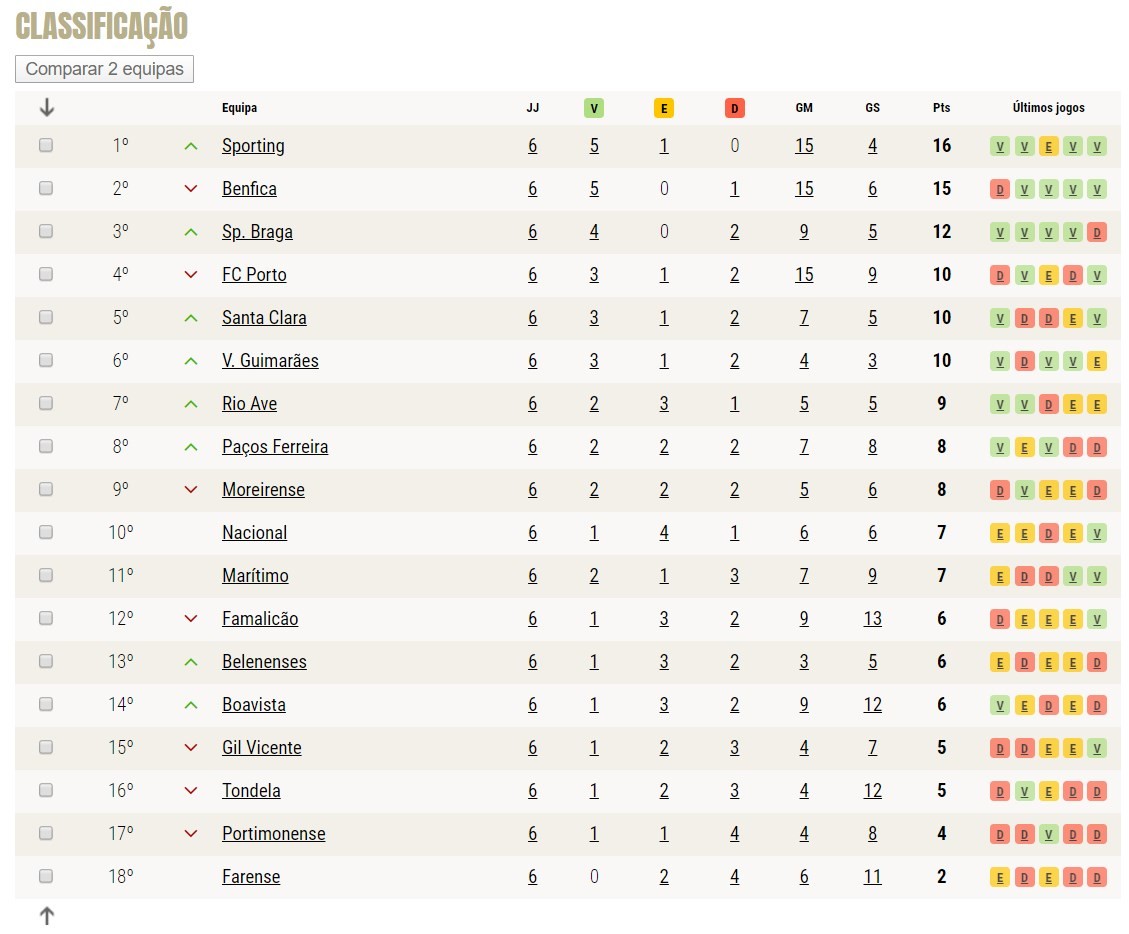Click the Equipa column header
Viewport: 1129px width, 934px height.
[x=239, y=108]
